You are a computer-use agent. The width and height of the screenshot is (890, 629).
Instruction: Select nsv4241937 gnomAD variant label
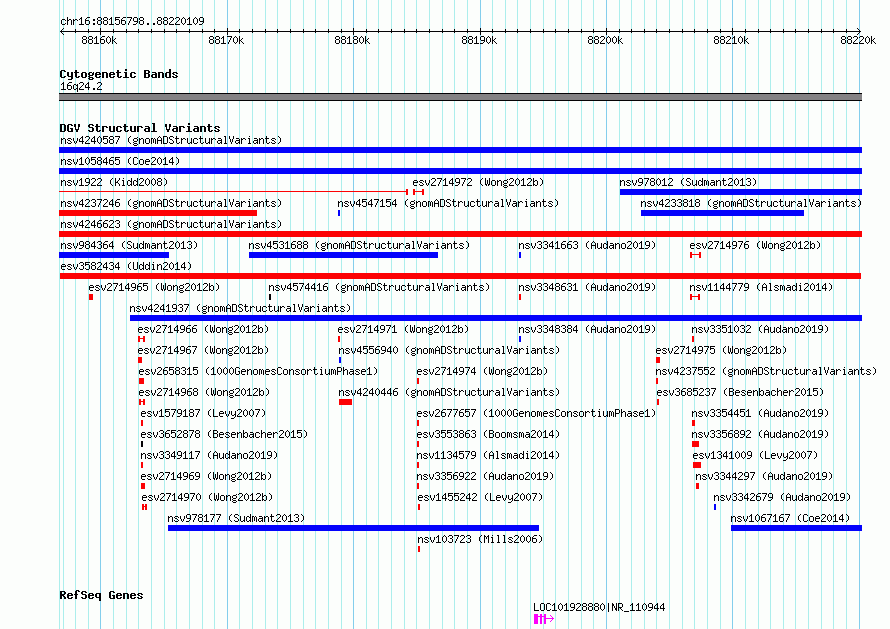[x=240, y=308]
